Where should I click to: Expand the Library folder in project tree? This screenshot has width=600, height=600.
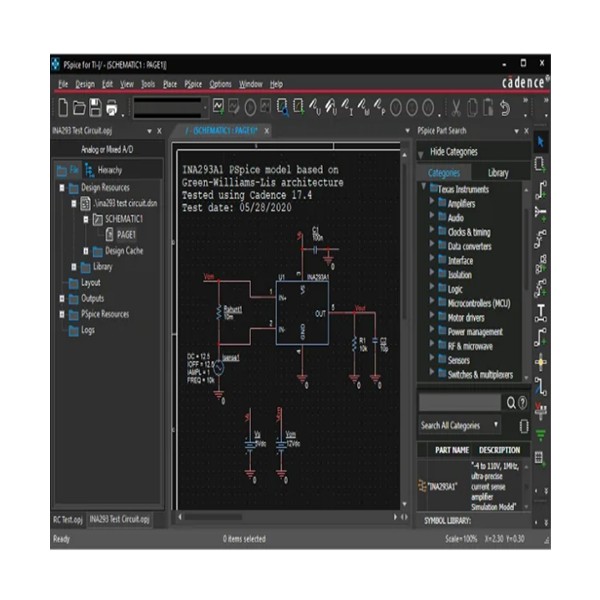(x=74, y=267)
